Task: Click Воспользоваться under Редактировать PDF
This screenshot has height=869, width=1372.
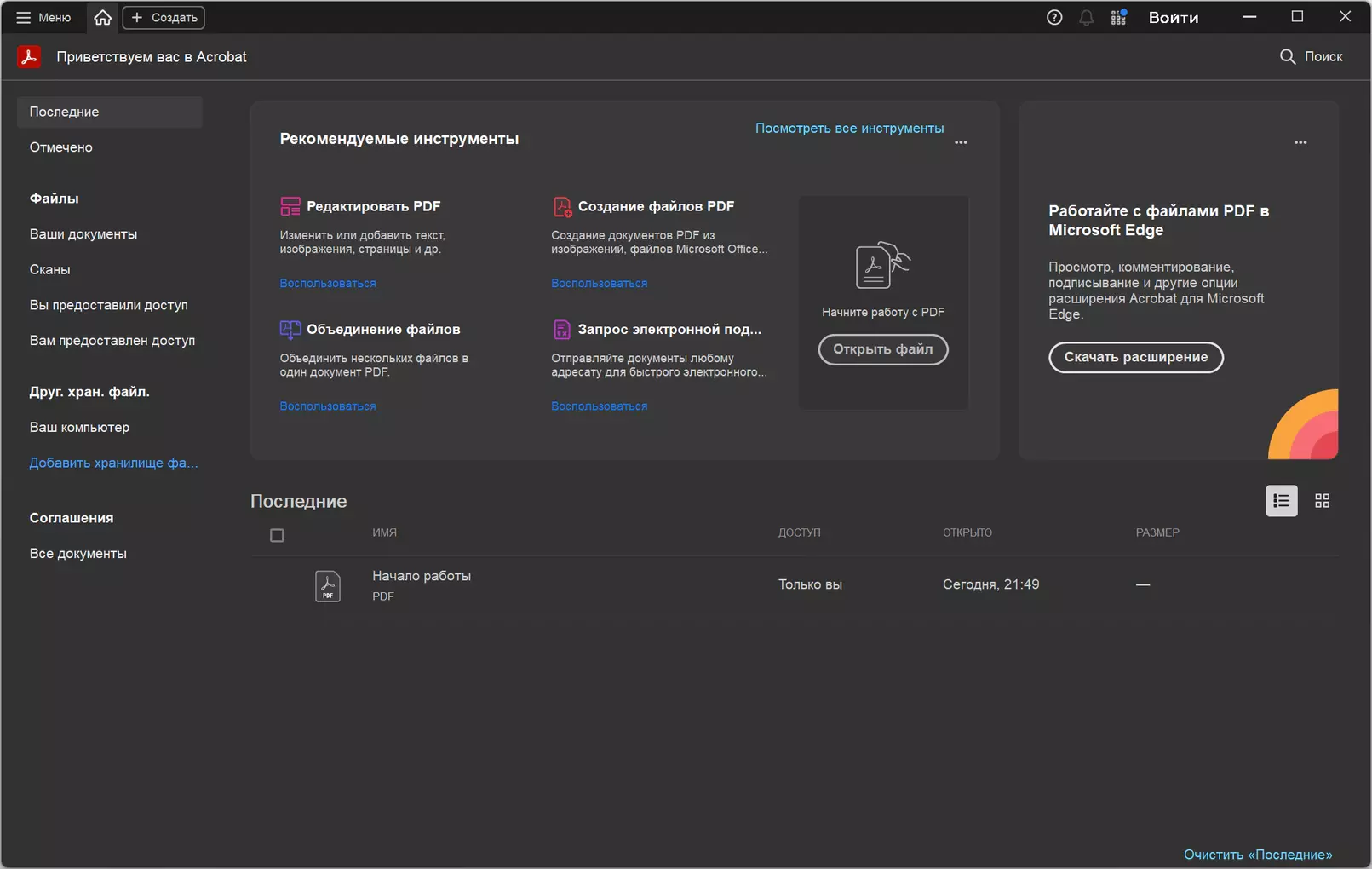Action: tap(328, 284)
